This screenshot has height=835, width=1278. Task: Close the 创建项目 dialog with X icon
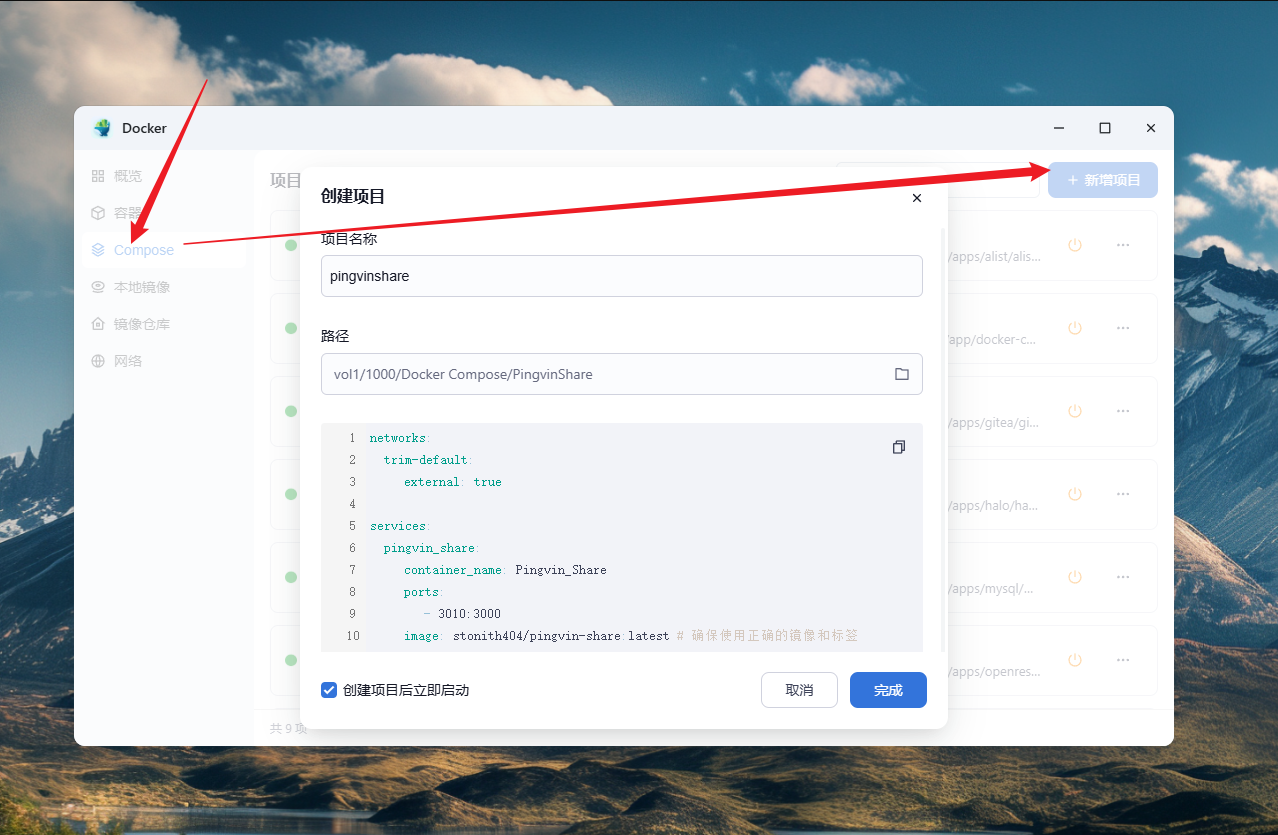(916, 198)
